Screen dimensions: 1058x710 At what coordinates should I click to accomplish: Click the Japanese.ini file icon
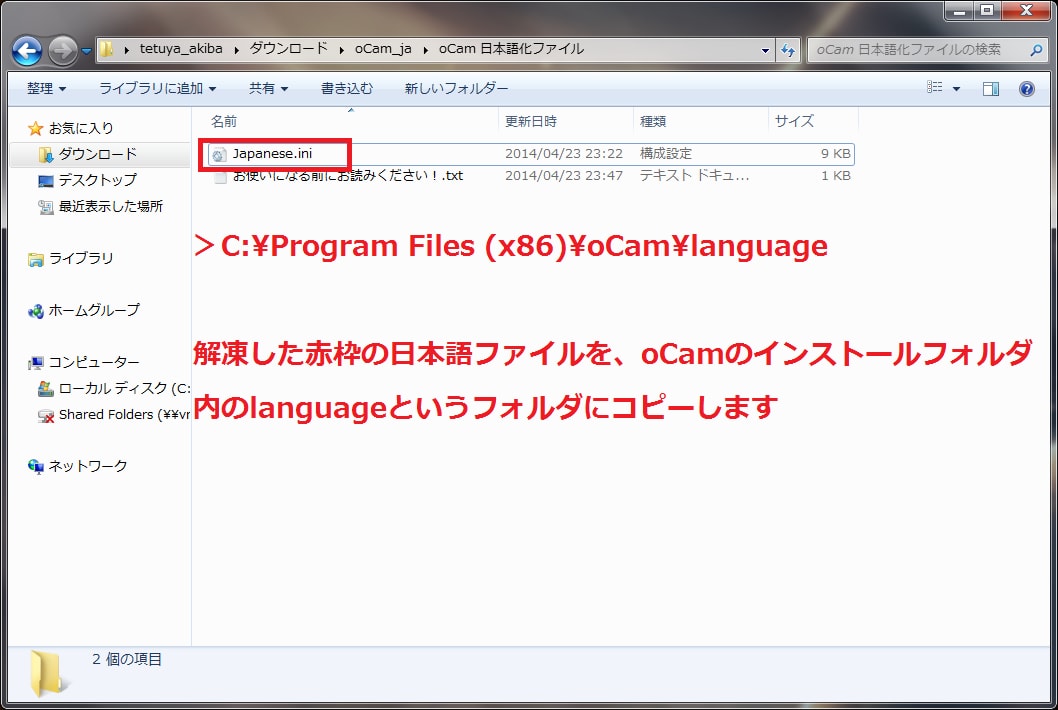pyautogui.click(x=219, y=155)
